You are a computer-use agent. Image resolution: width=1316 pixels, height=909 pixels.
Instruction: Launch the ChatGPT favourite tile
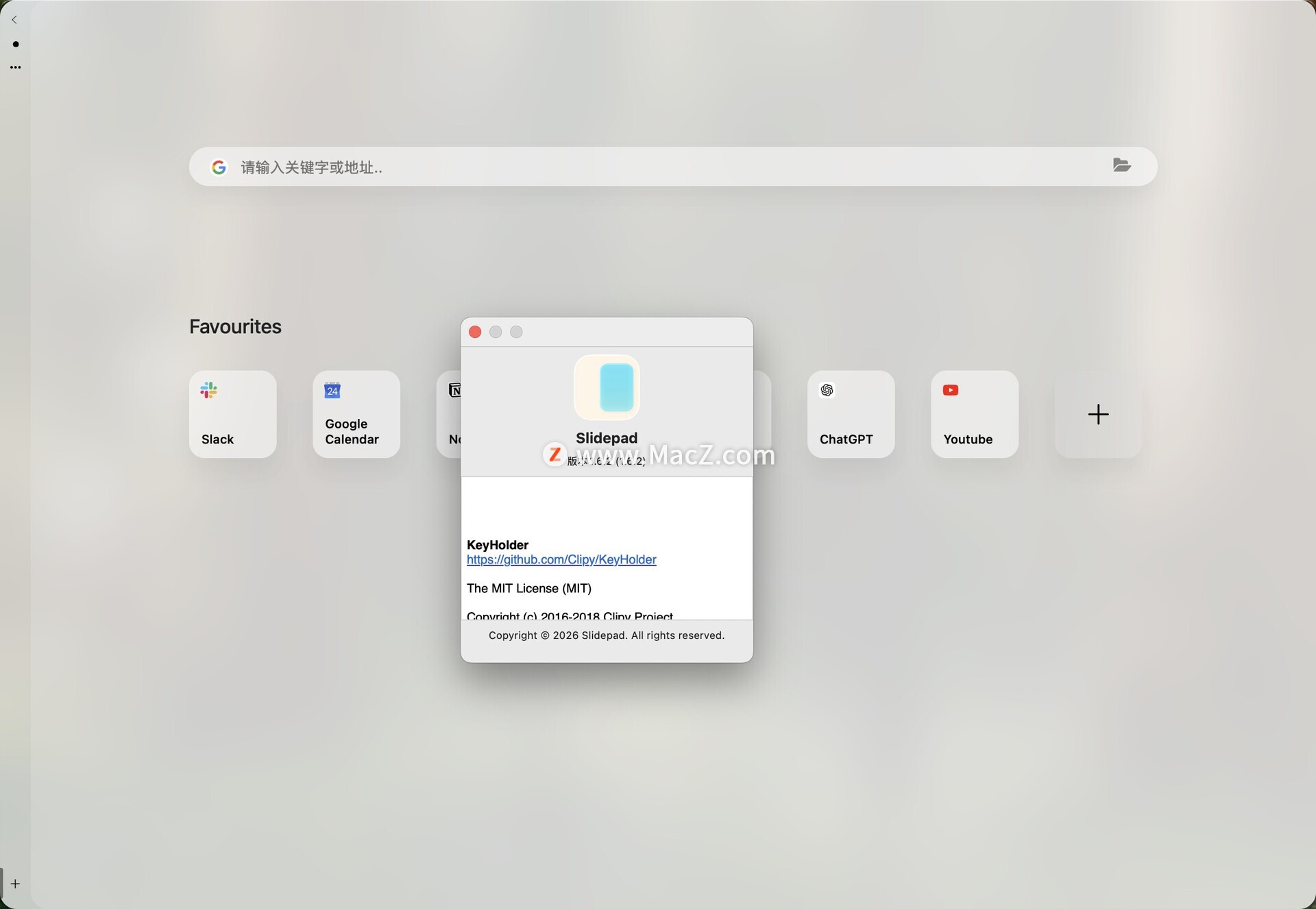pyautogui.click(x=851, y=414)
